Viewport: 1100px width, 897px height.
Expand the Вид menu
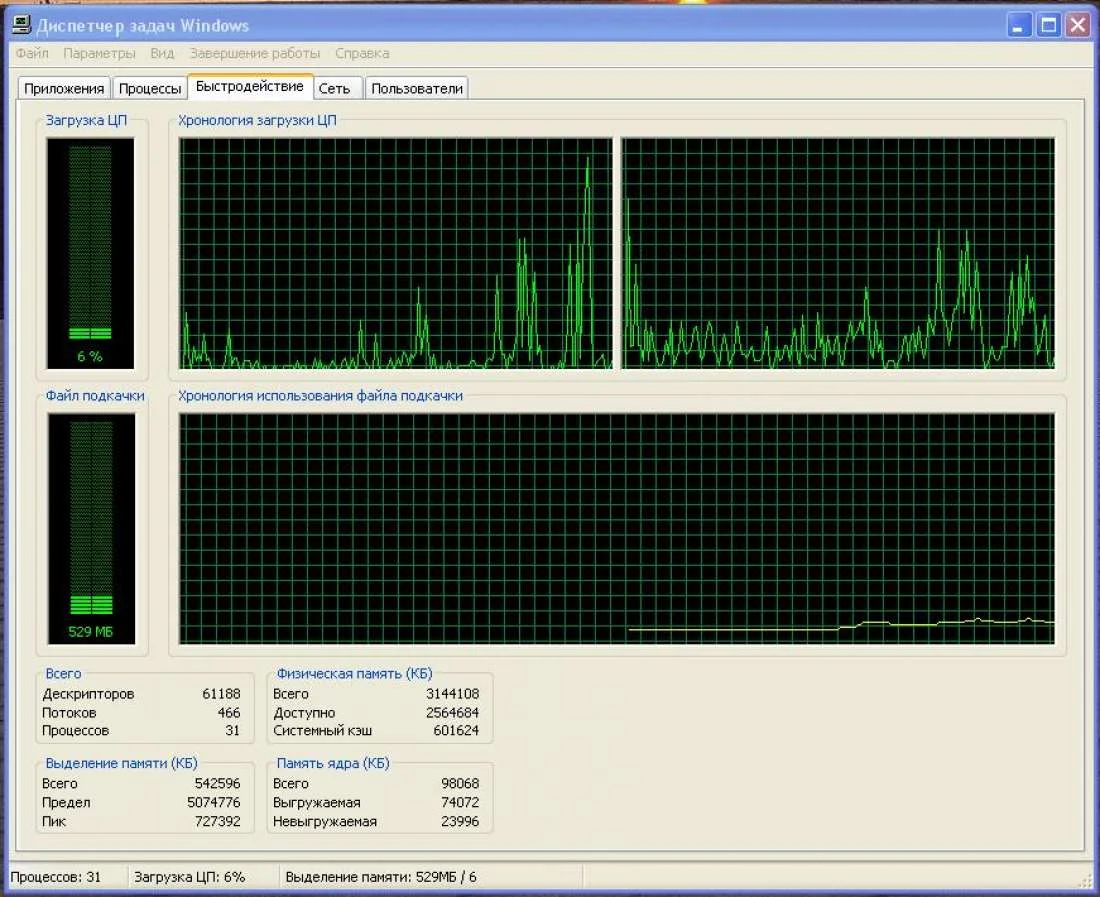pyautogui.click(x=162, y=53)
